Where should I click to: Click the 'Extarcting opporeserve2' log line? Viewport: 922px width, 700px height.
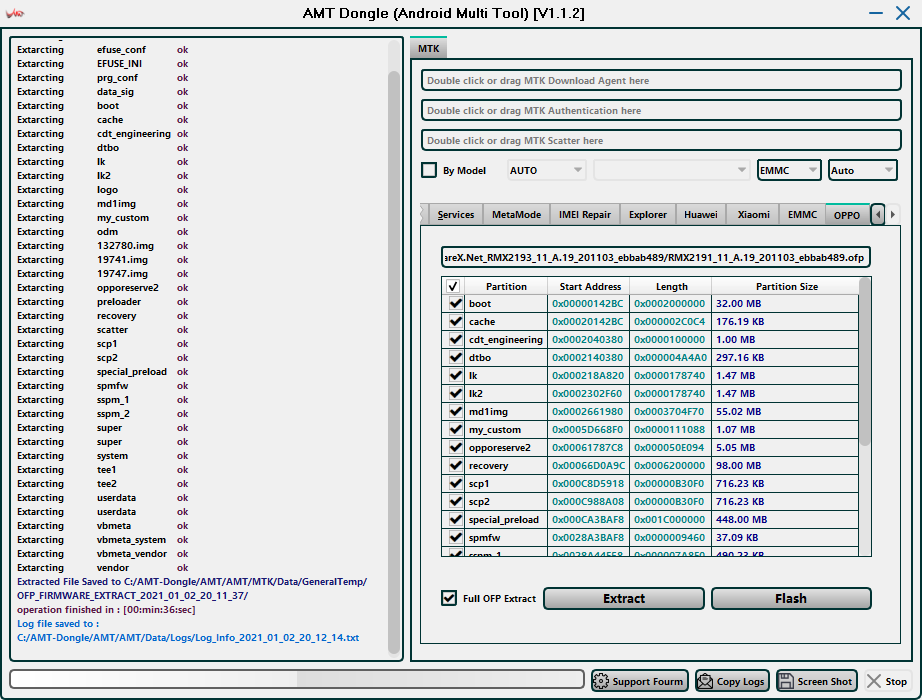click(x=103, y=288)
